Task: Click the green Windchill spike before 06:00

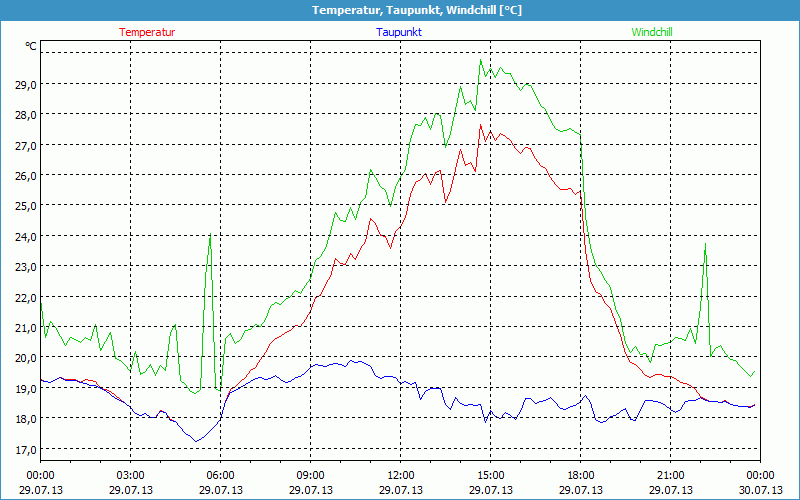Action: [x=210, y=235]
